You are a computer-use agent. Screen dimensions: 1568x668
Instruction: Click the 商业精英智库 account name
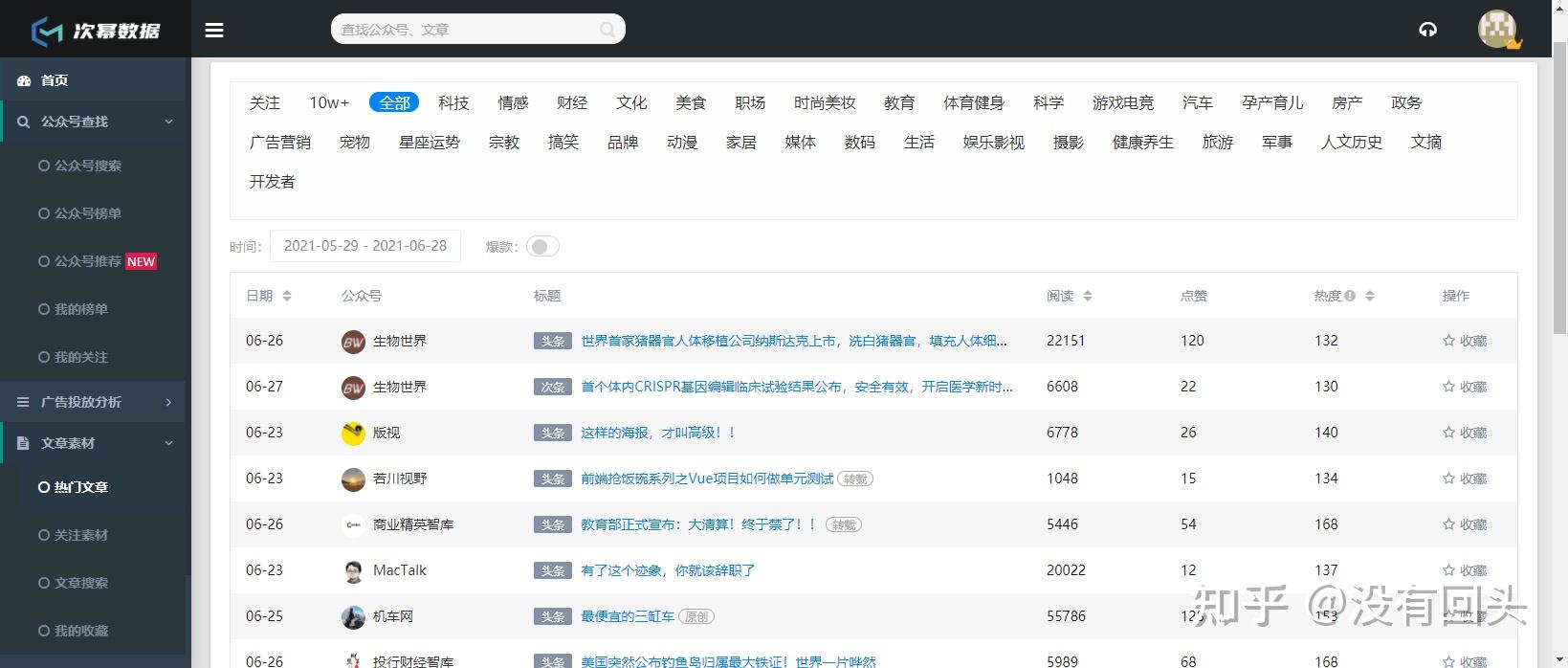click(413, 524)
